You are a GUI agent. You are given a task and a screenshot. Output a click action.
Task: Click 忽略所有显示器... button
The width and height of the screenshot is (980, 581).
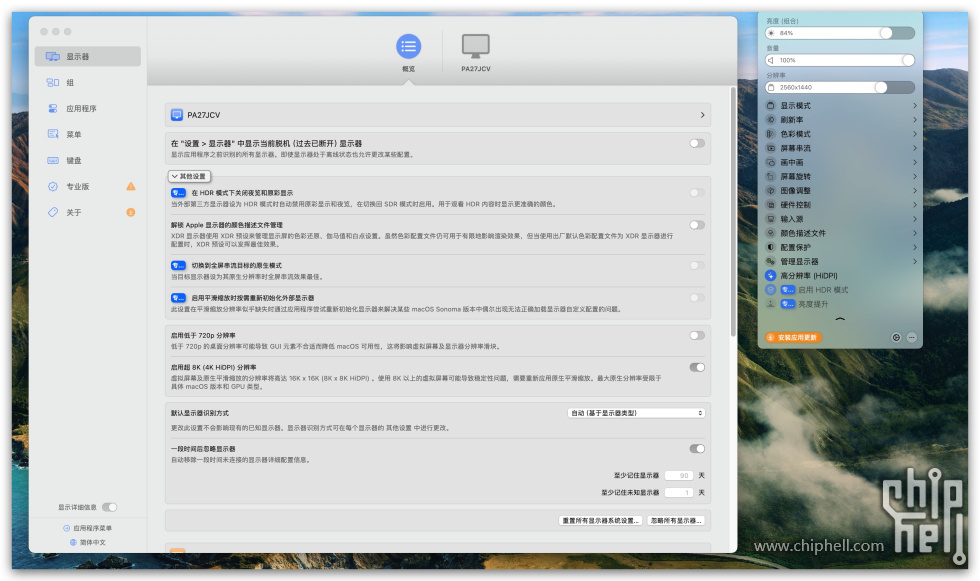click(676, 520)
